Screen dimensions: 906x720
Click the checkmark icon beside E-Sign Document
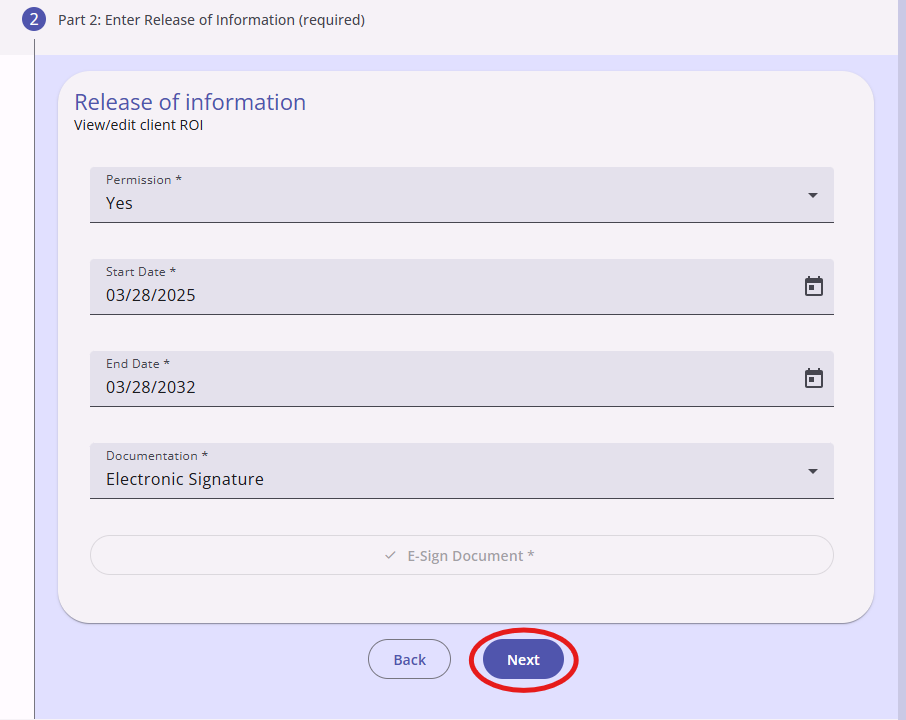[390, 555]
